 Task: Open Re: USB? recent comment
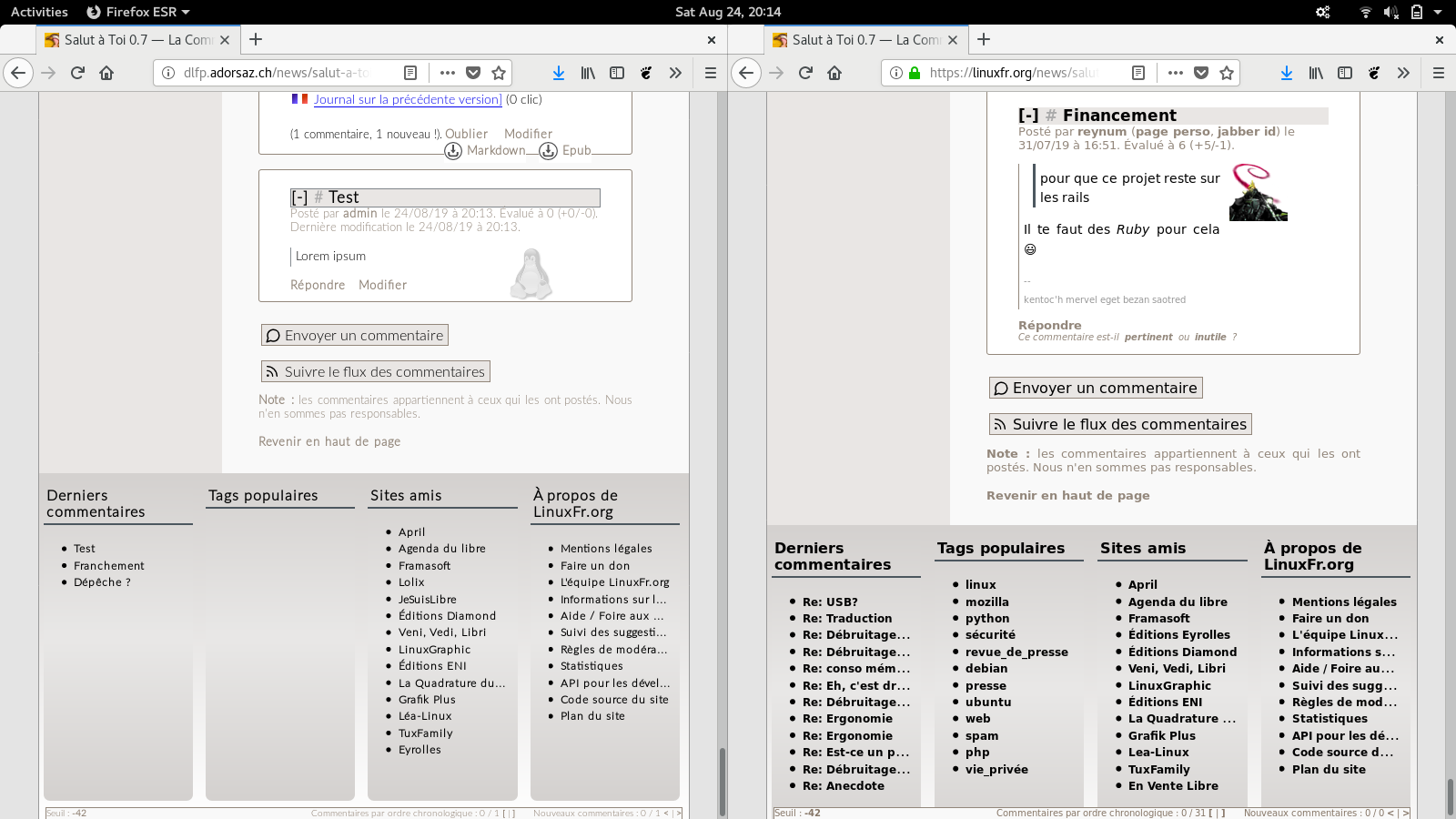click(830, 602)
